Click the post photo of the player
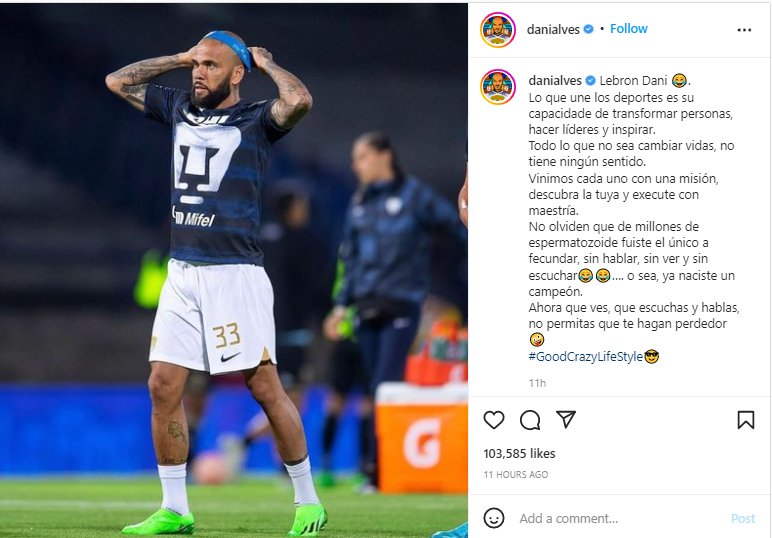Screen dimensions: 772x538 point(234,270)
